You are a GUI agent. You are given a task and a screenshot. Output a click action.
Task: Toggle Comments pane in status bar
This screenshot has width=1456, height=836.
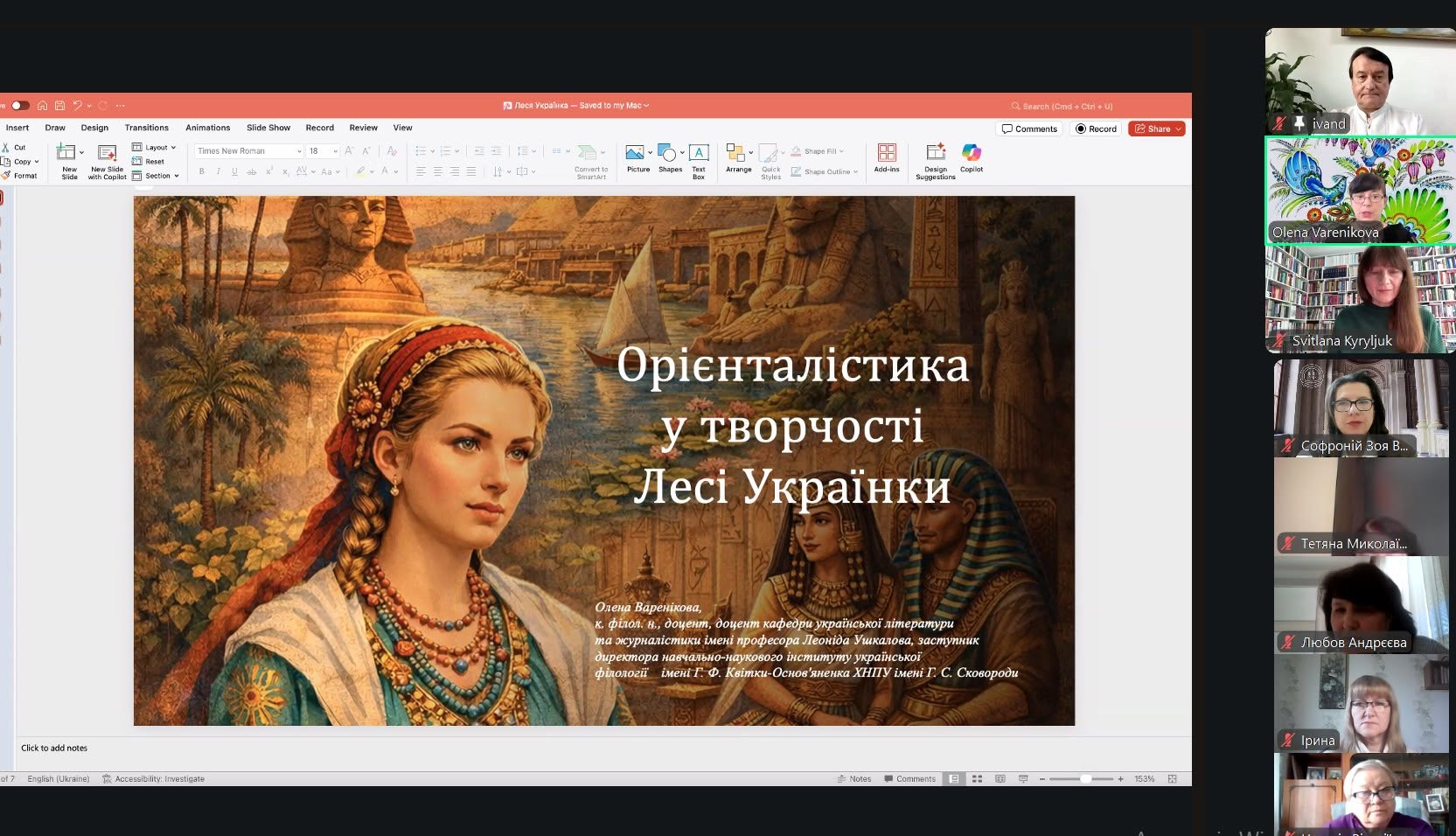coord(909,778)
